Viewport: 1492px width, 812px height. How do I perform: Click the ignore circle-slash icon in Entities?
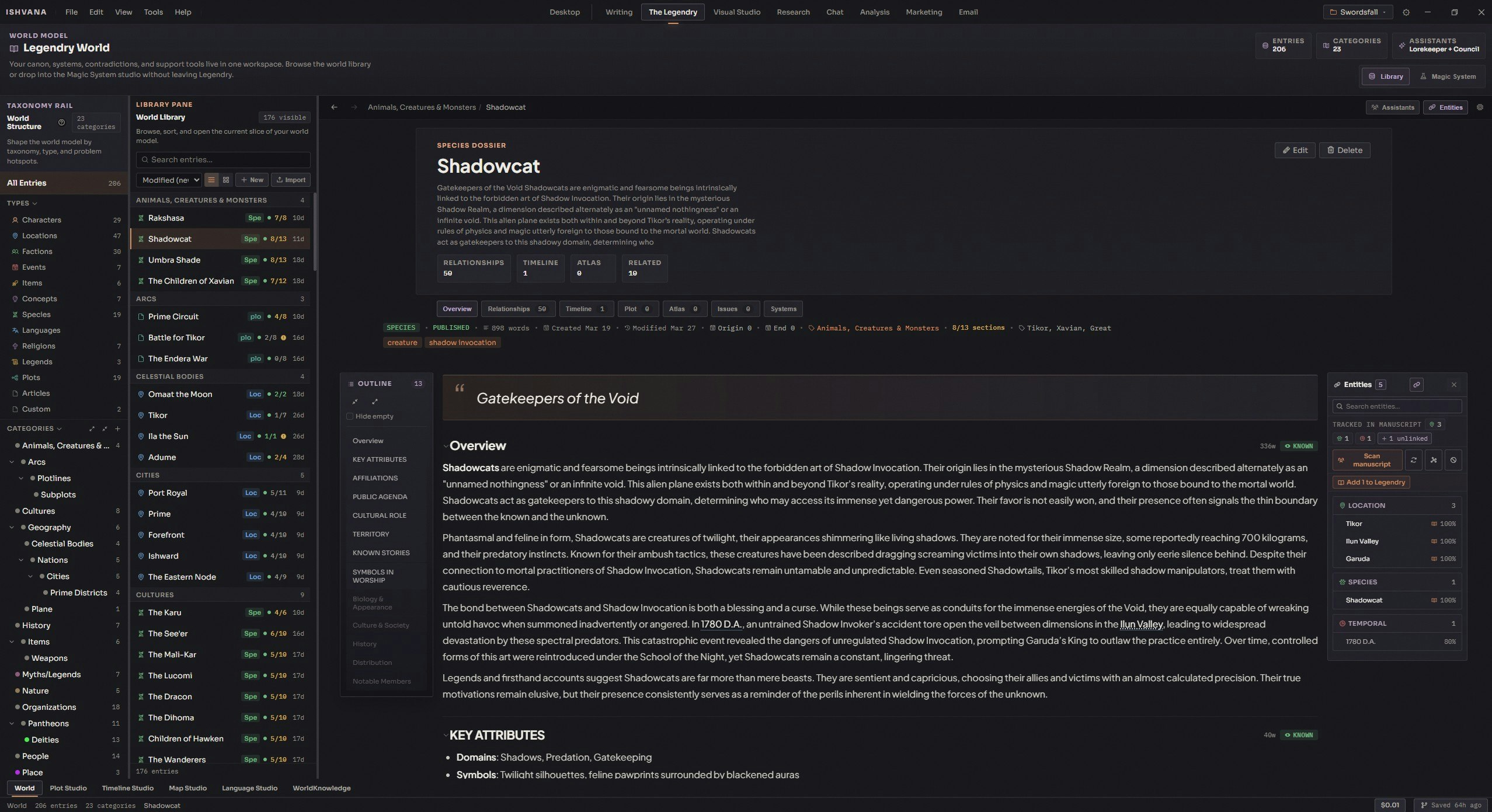(x=1453, y=460)
